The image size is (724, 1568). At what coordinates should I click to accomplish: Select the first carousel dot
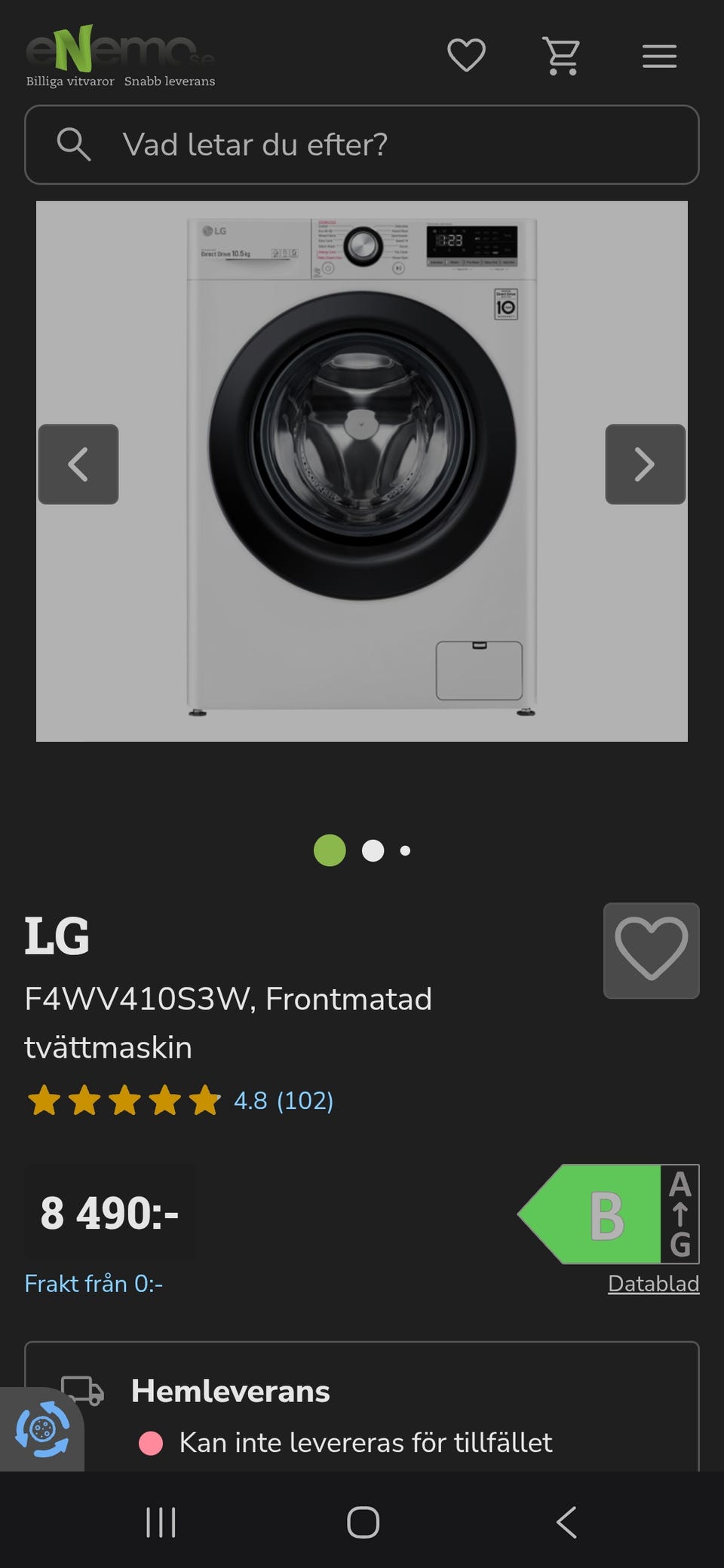[x=330, y=850]
